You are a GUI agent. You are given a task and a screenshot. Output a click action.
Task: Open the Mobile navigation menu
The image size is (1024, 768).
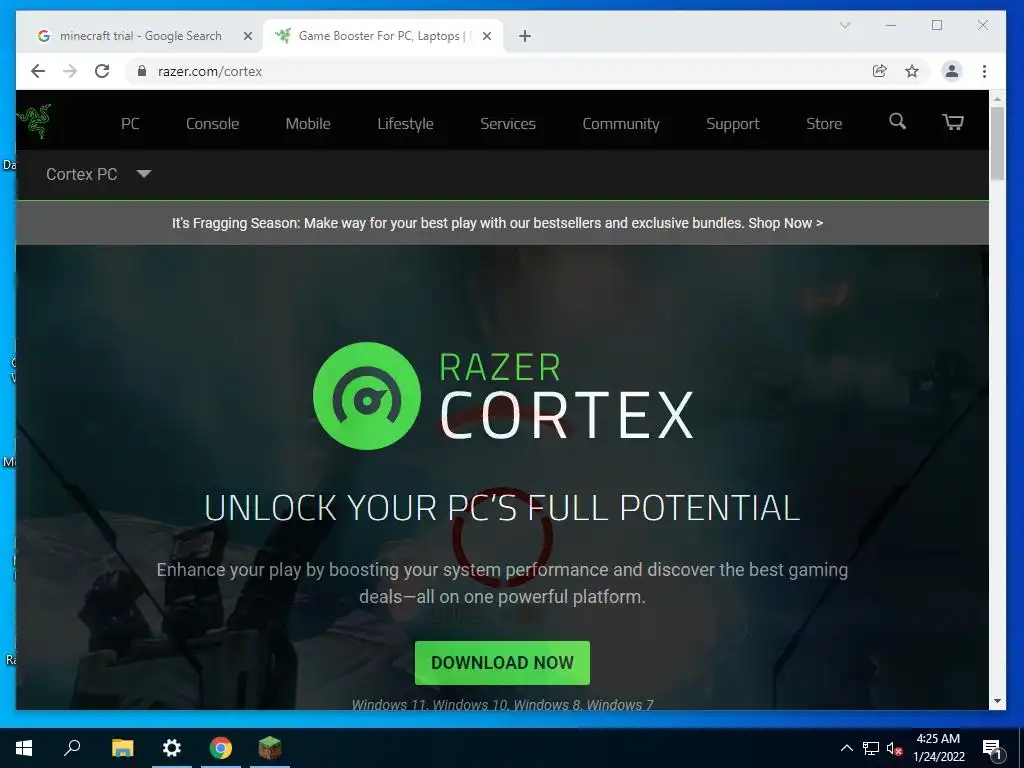point(308,123)
